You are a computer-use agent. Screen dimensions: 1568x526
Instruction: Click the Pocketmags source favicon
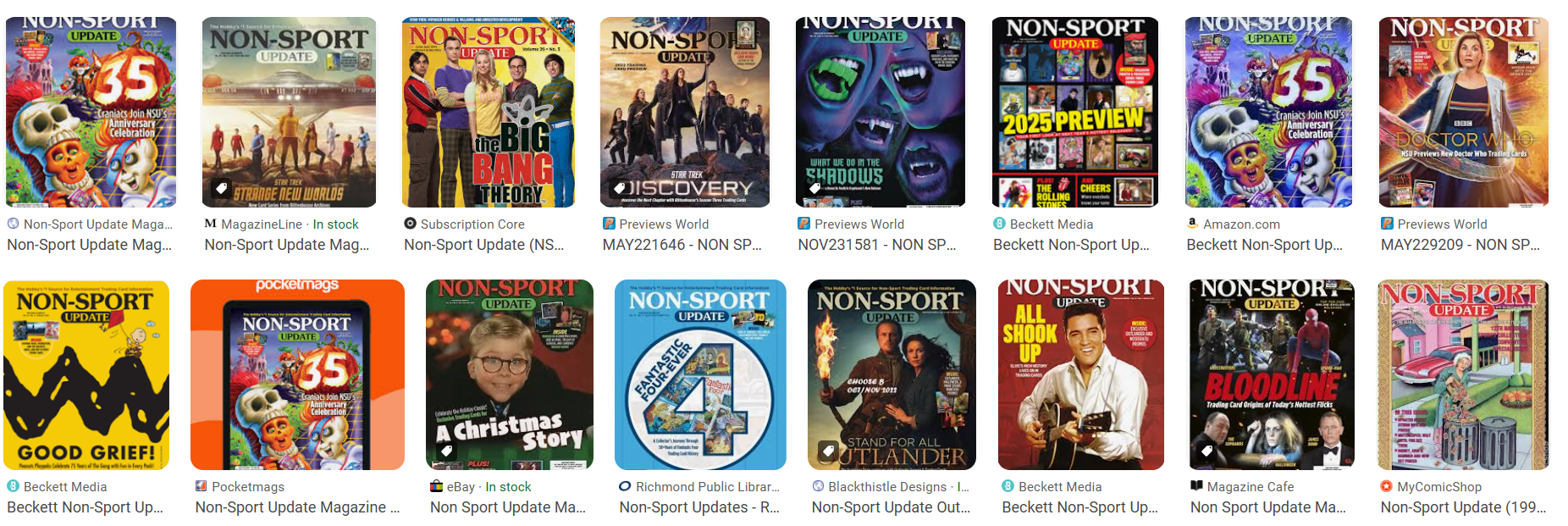(x=202, y=486)
